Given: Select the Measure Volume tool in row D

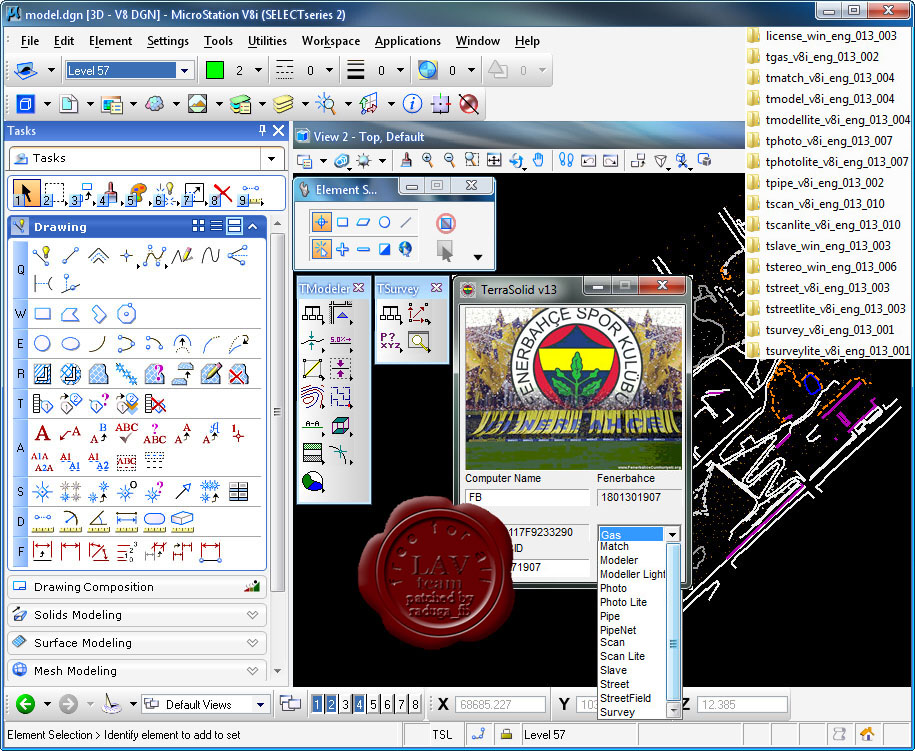Looking at the screenshot, I should click(x=182, y=521).
